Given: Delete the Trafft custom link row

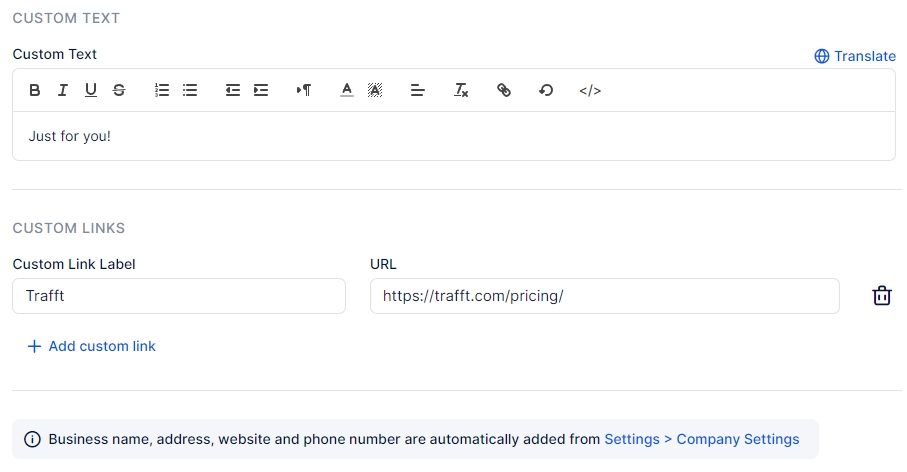Looking at the screenshot, I should pyautogui.click(x=882, y=296).
